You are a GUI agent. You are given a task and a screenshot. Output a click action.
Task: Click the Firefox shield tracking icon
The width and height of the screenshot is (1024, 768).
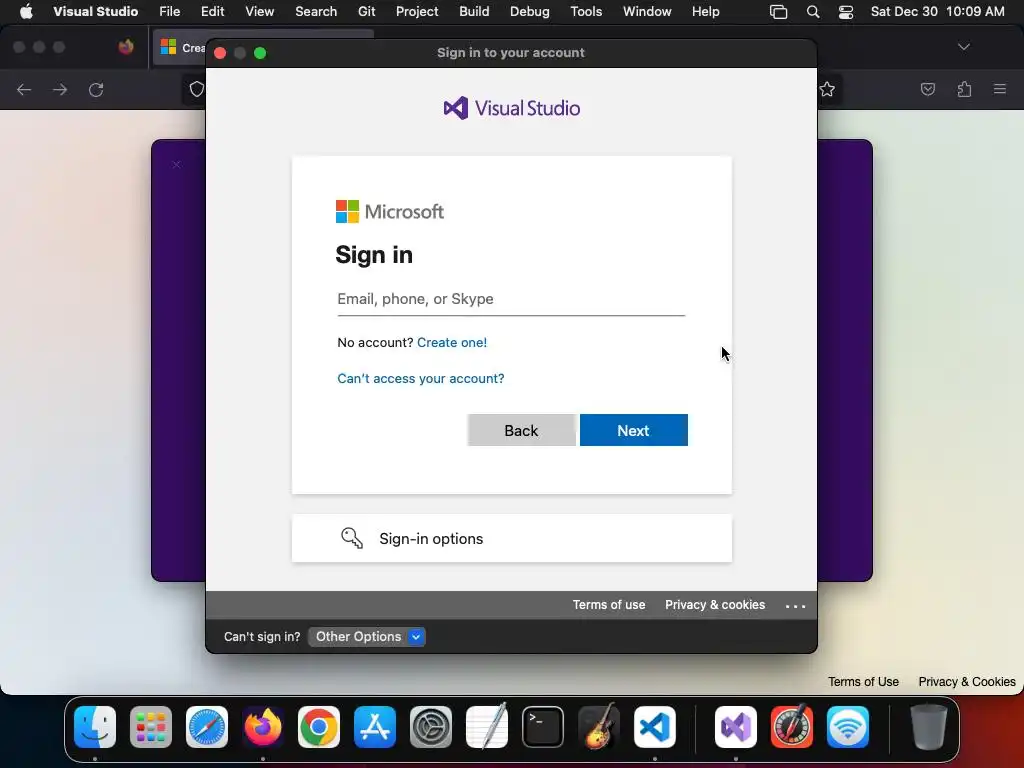(x=197, y=89)
